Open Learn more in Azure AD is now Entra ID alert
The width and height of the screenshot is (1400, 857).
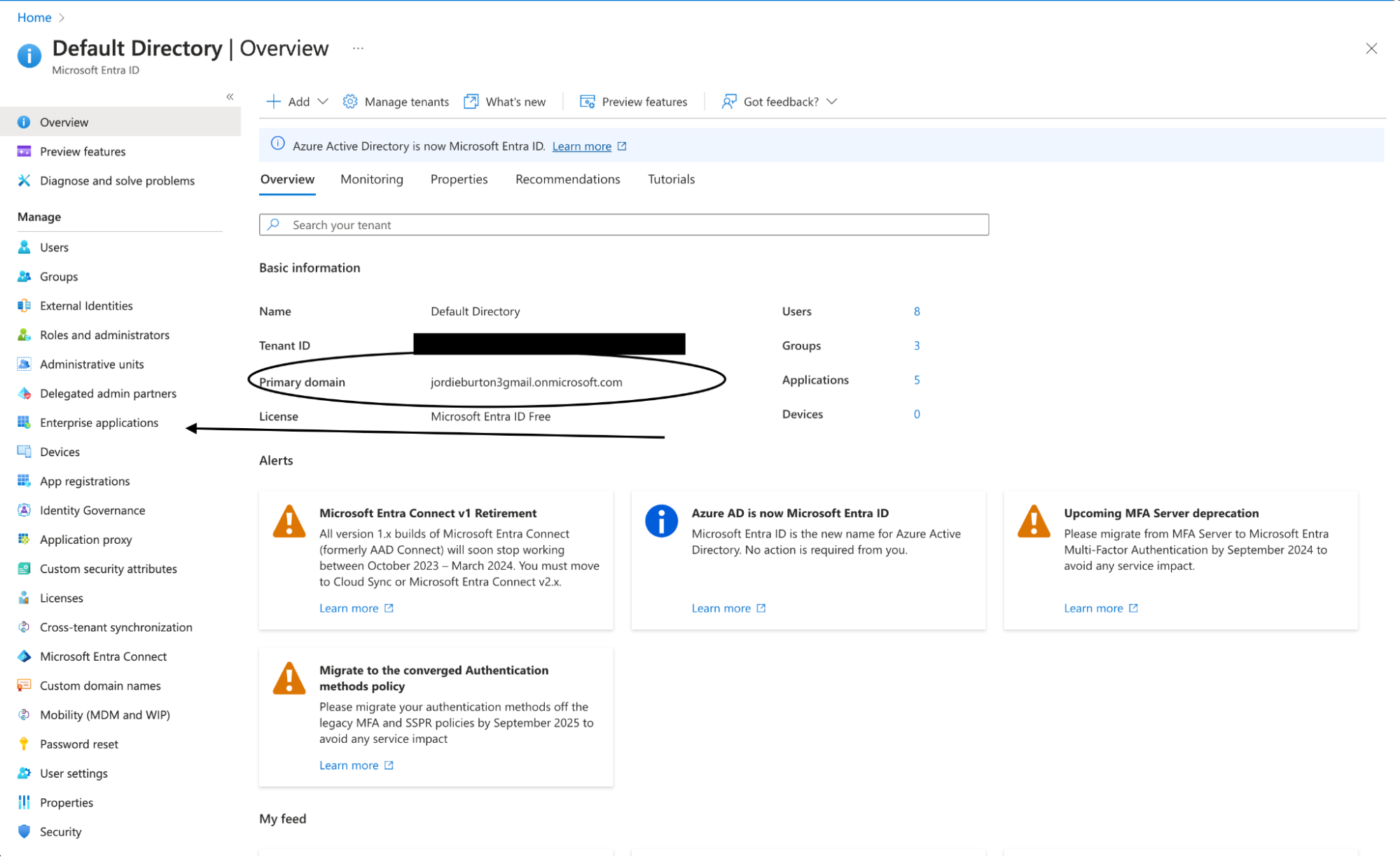pos(728,608)
